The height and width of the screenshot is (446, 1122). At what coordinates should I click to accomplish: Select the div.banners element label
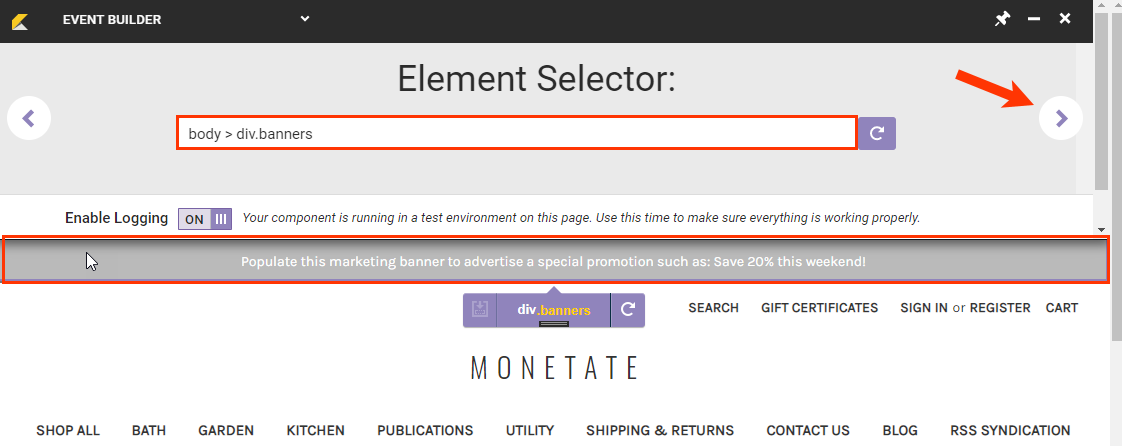point(553,310)
